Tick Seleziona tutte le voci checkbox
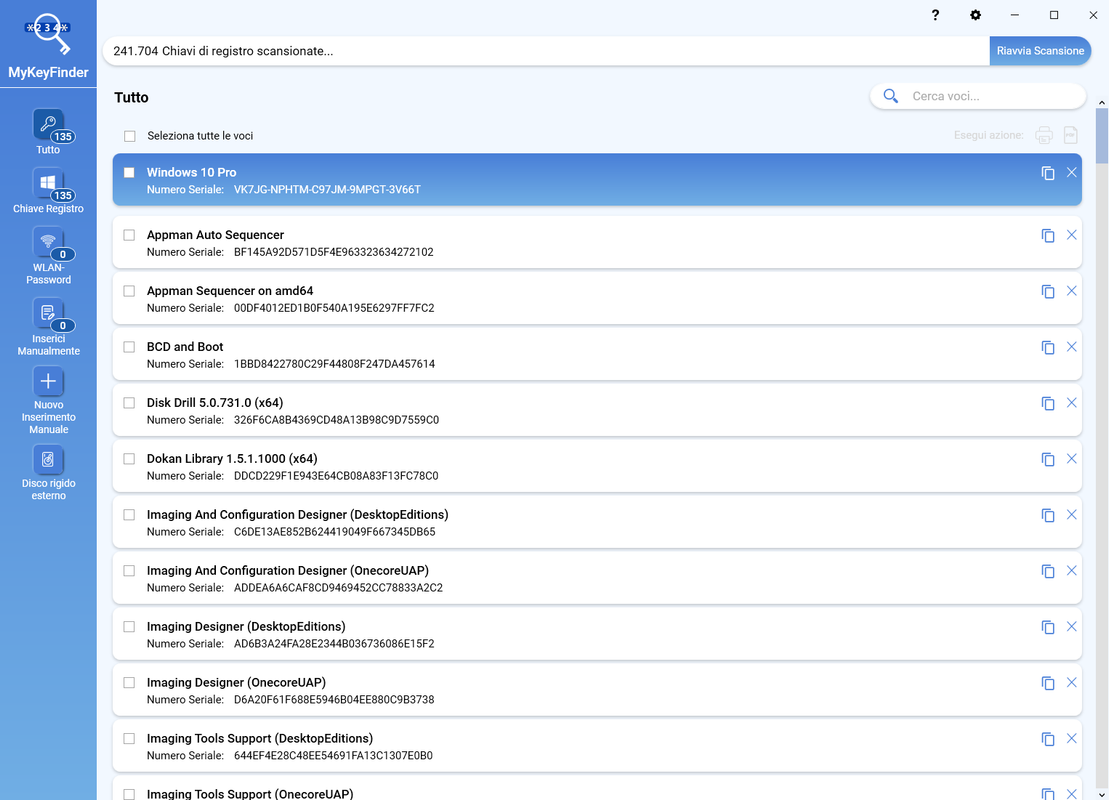This screenshot has height=800, width=1109. coord(129,136)
